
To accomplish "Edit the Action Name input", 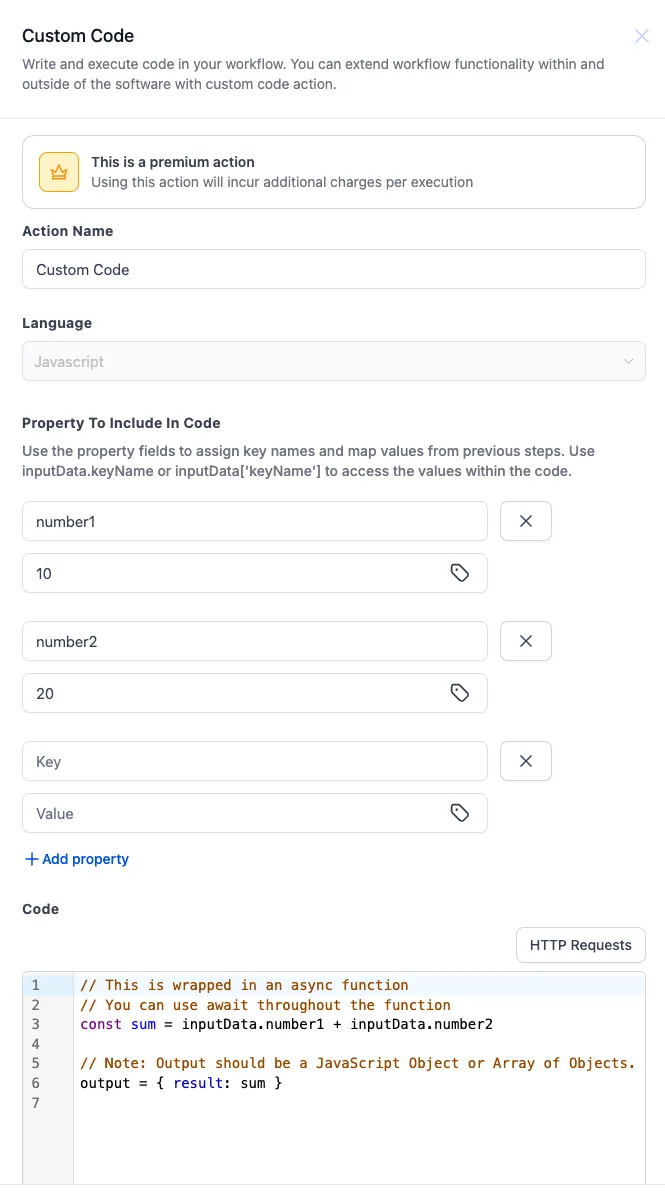I will tap(334, 269).
